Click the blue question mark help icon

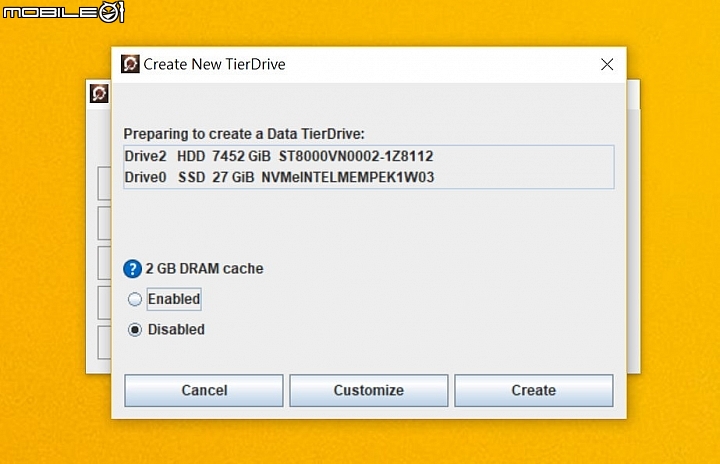[x=132, y=269]
